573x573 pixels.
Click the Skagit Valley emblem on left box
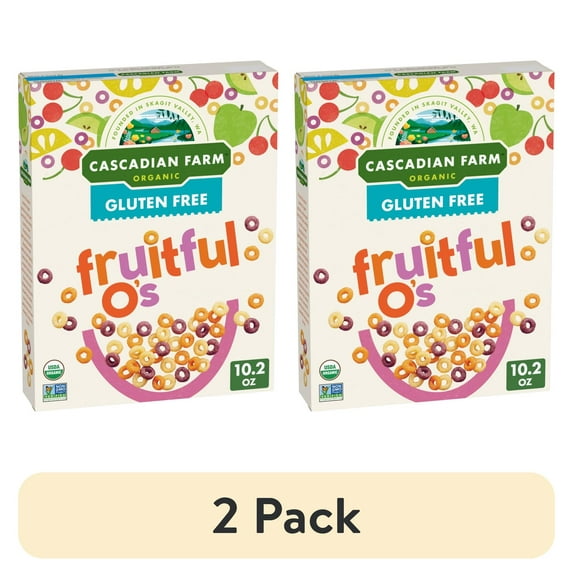157,121
